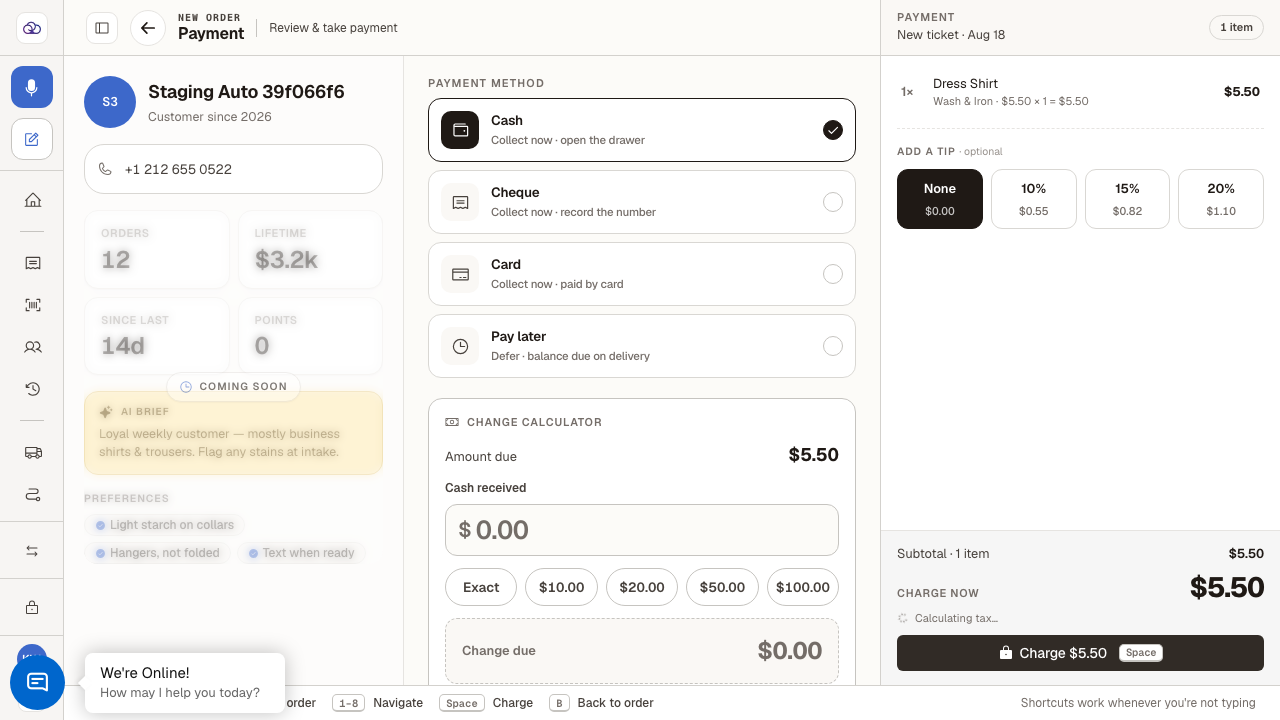Click the Cash received input field
This screenshot has width=1280, height=720.
(x=642, y=530)
